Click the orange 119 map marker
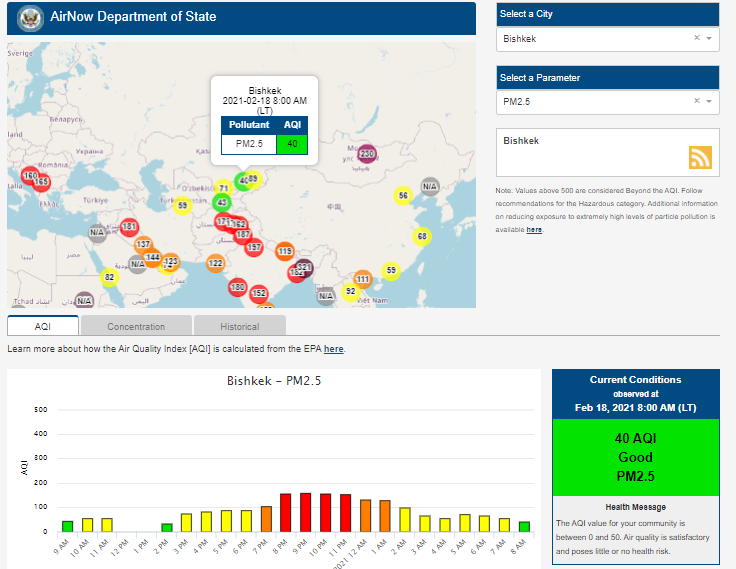 click(x=285, y=251)
